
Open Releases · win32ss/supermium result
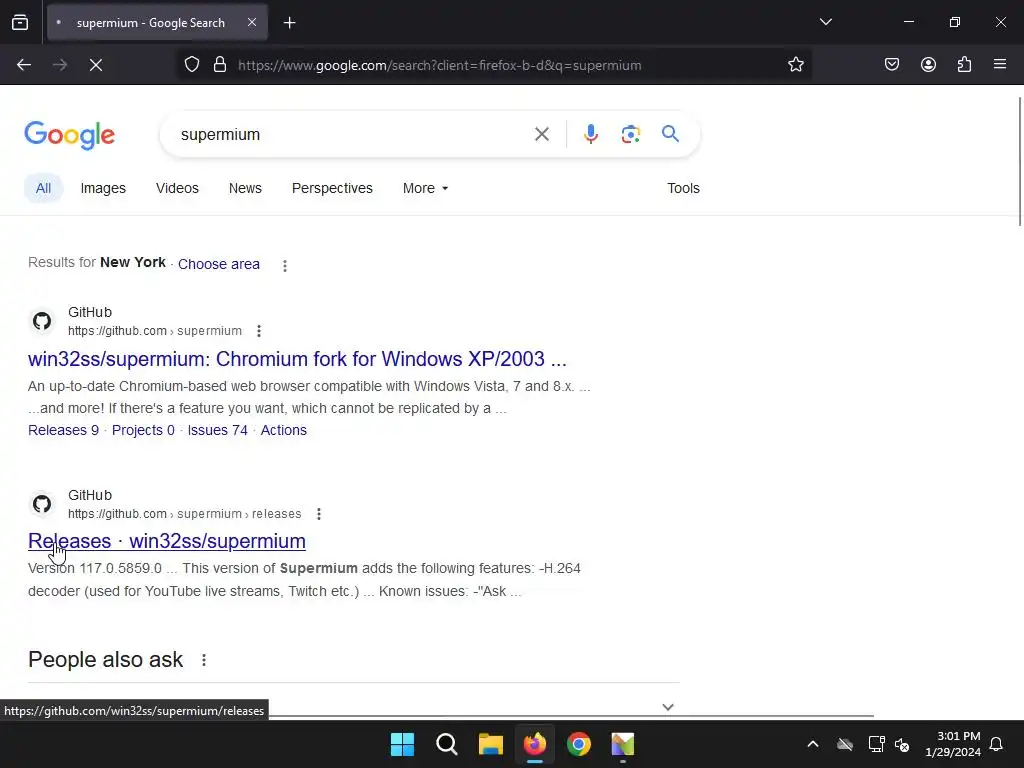click(x=167, y=541)
